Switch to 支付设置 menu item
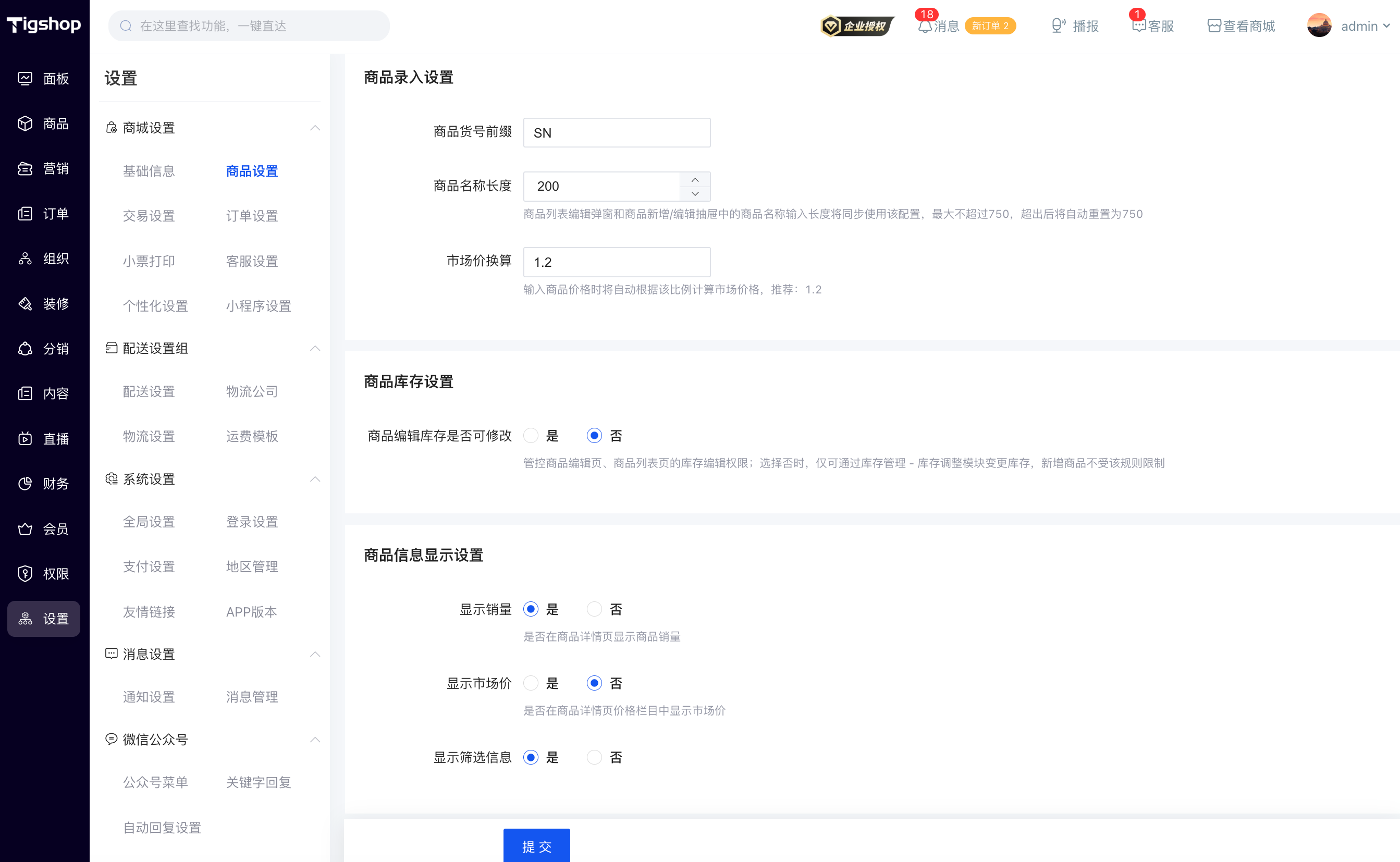Viewport: 1400px width, 862px height. tap(149, 567)
